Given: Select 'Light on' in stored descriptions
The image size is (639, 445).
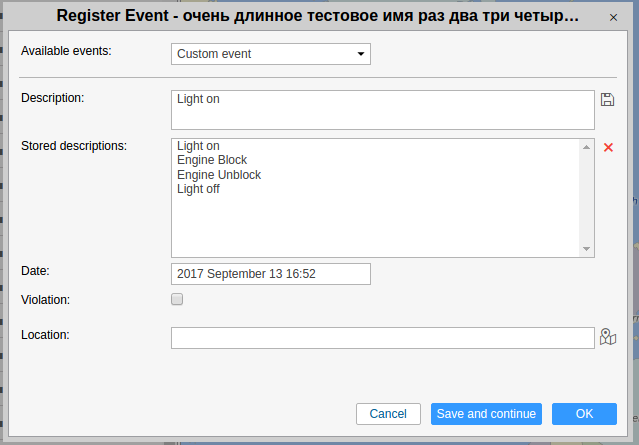Looking at the screenshot, I should coord(198,146).
